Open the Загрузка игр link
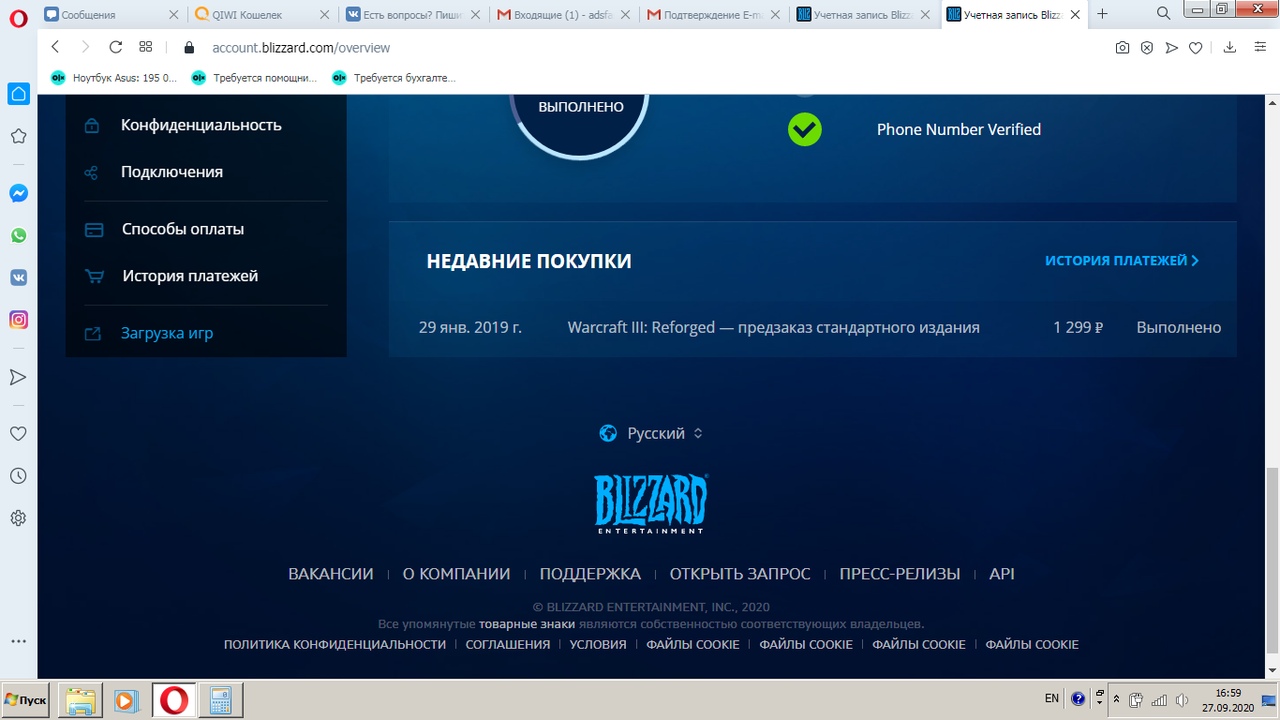The height and width of the screenshot is (720, 1280). click(167, 333)
